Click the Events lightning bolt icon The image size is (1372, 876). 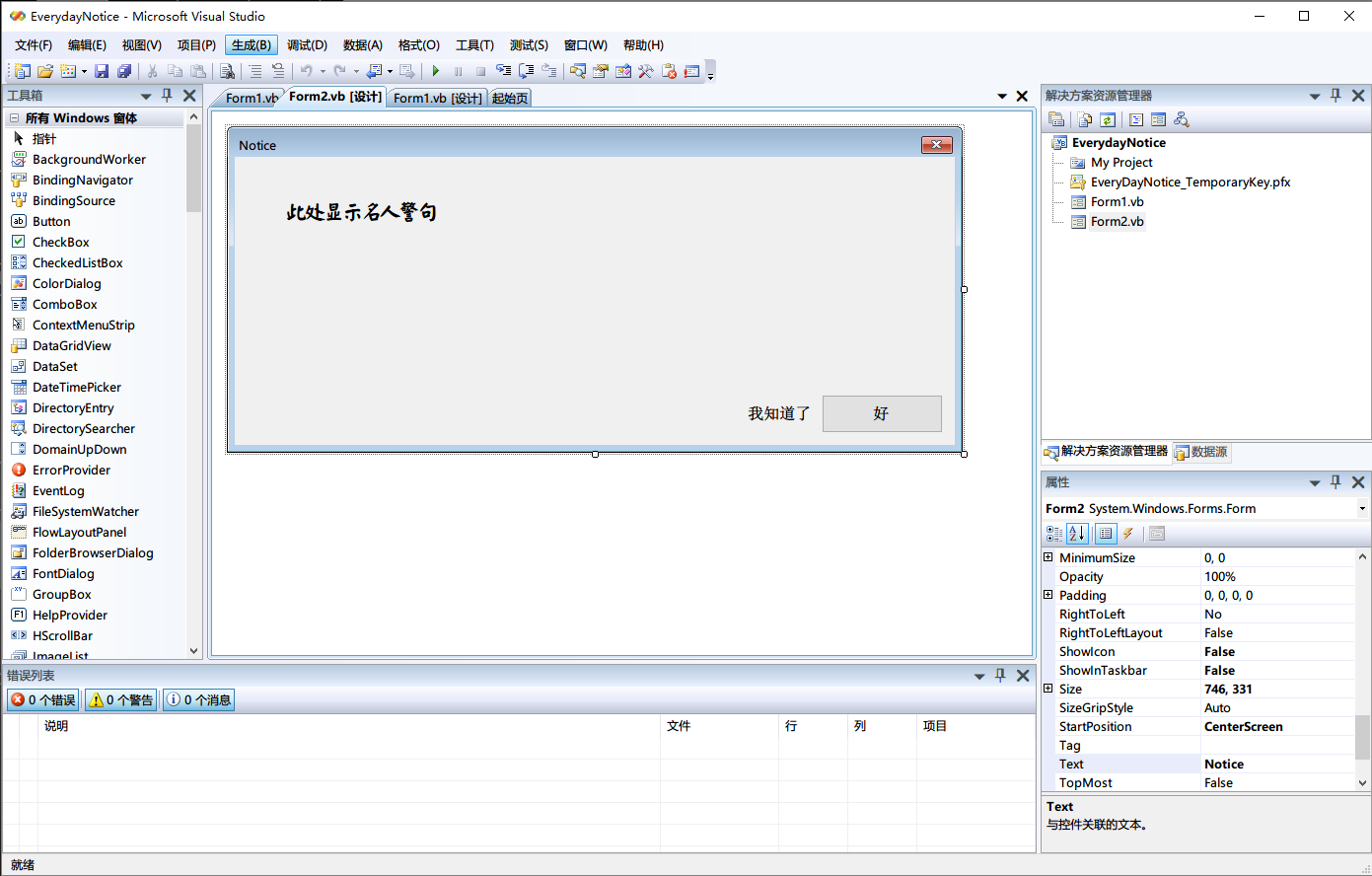pyautogui.click(x=1128, y=534)
